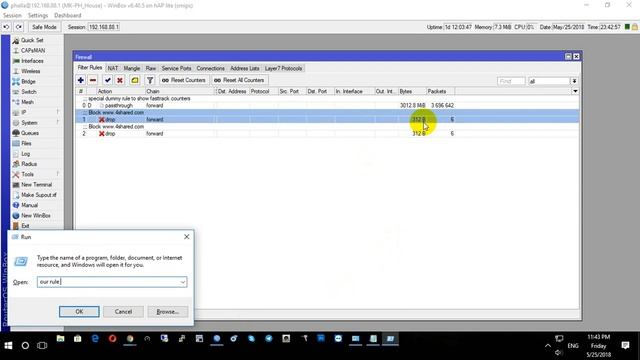Switch to the NAT tab

pos(113,69)
